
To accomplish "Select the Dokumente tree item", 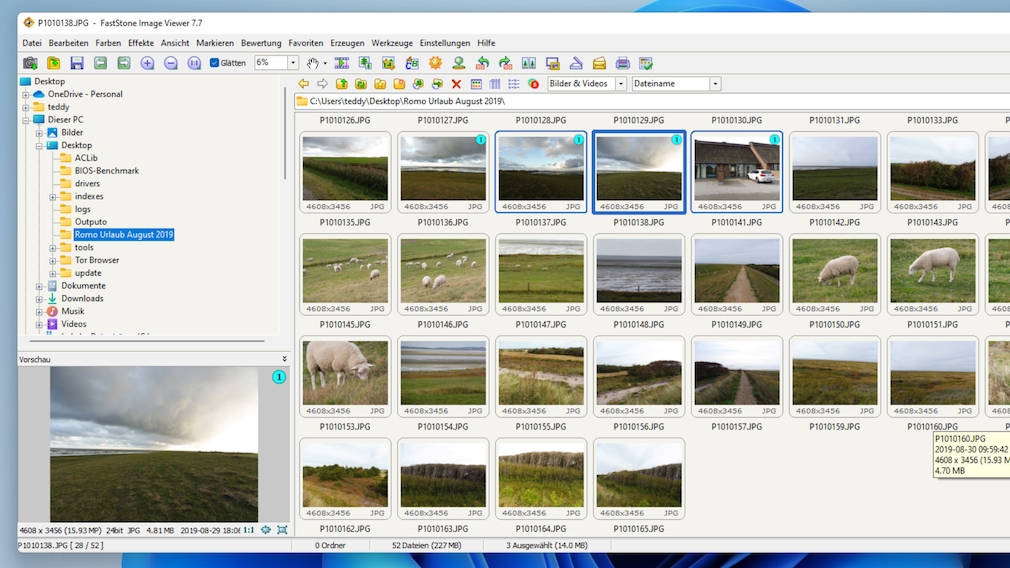I will [83, 285].
